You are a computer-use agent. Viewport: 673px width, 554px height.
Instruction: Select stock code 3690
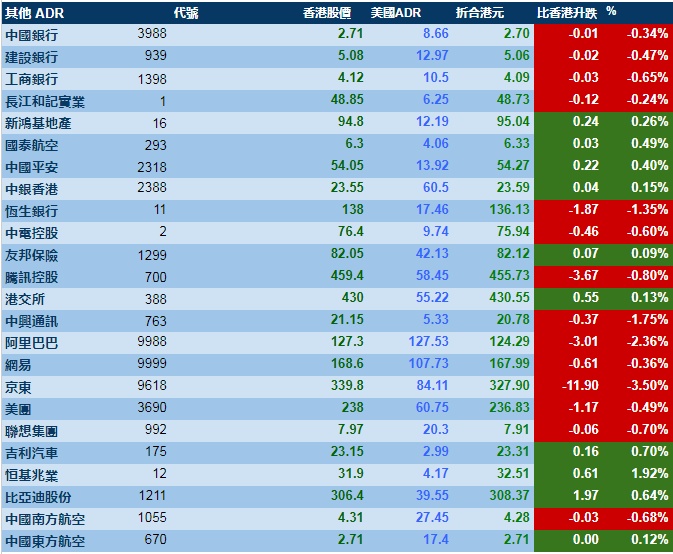(152, 407)
